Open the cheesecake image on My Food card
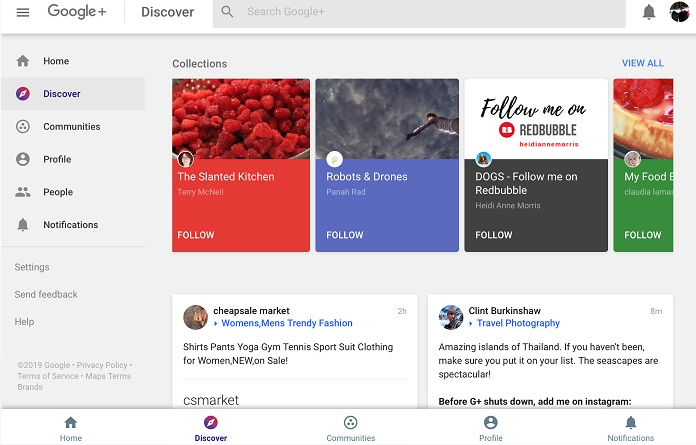 point(643,119)
